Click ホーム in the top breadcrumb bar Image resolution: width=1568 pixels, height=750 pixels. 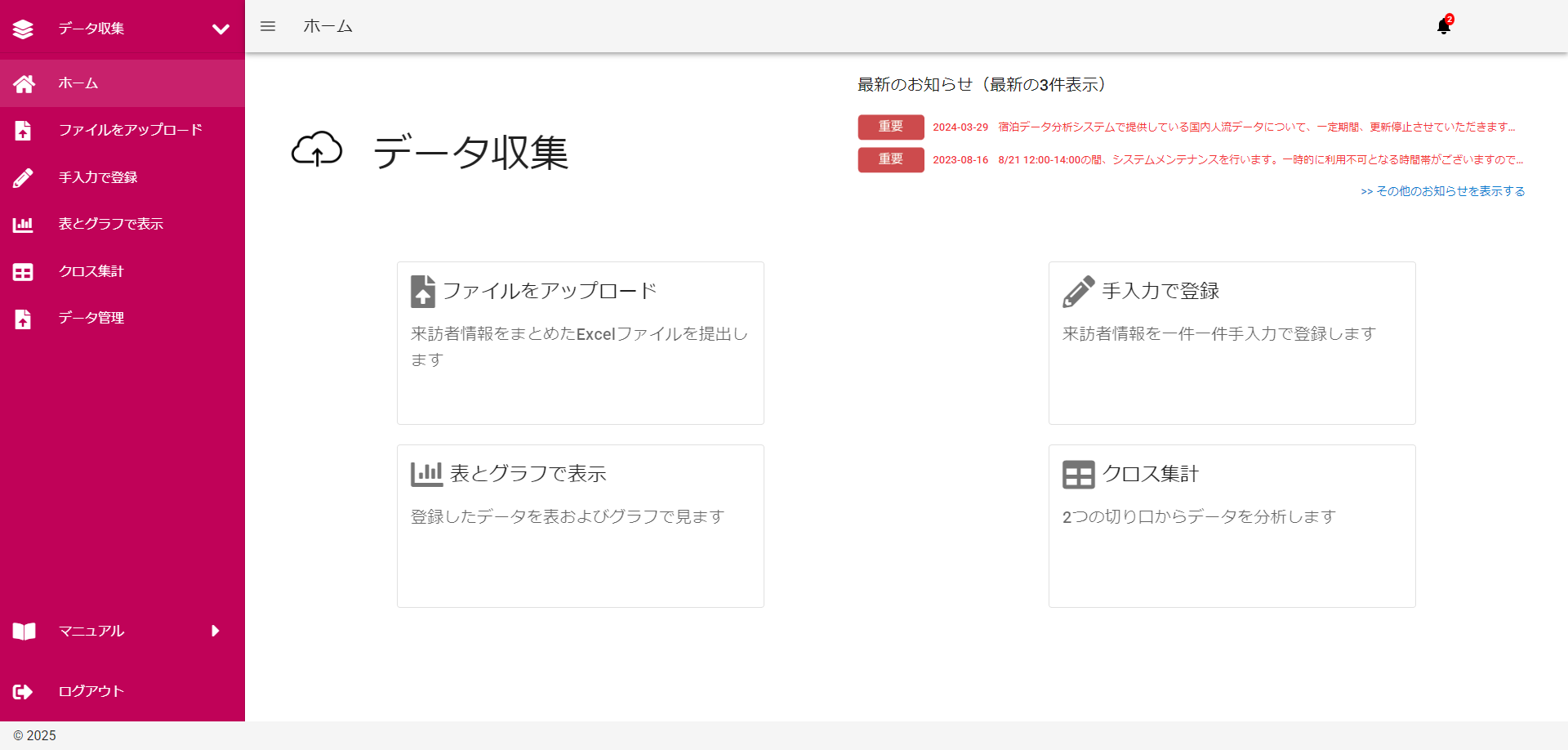coord(327,25)
